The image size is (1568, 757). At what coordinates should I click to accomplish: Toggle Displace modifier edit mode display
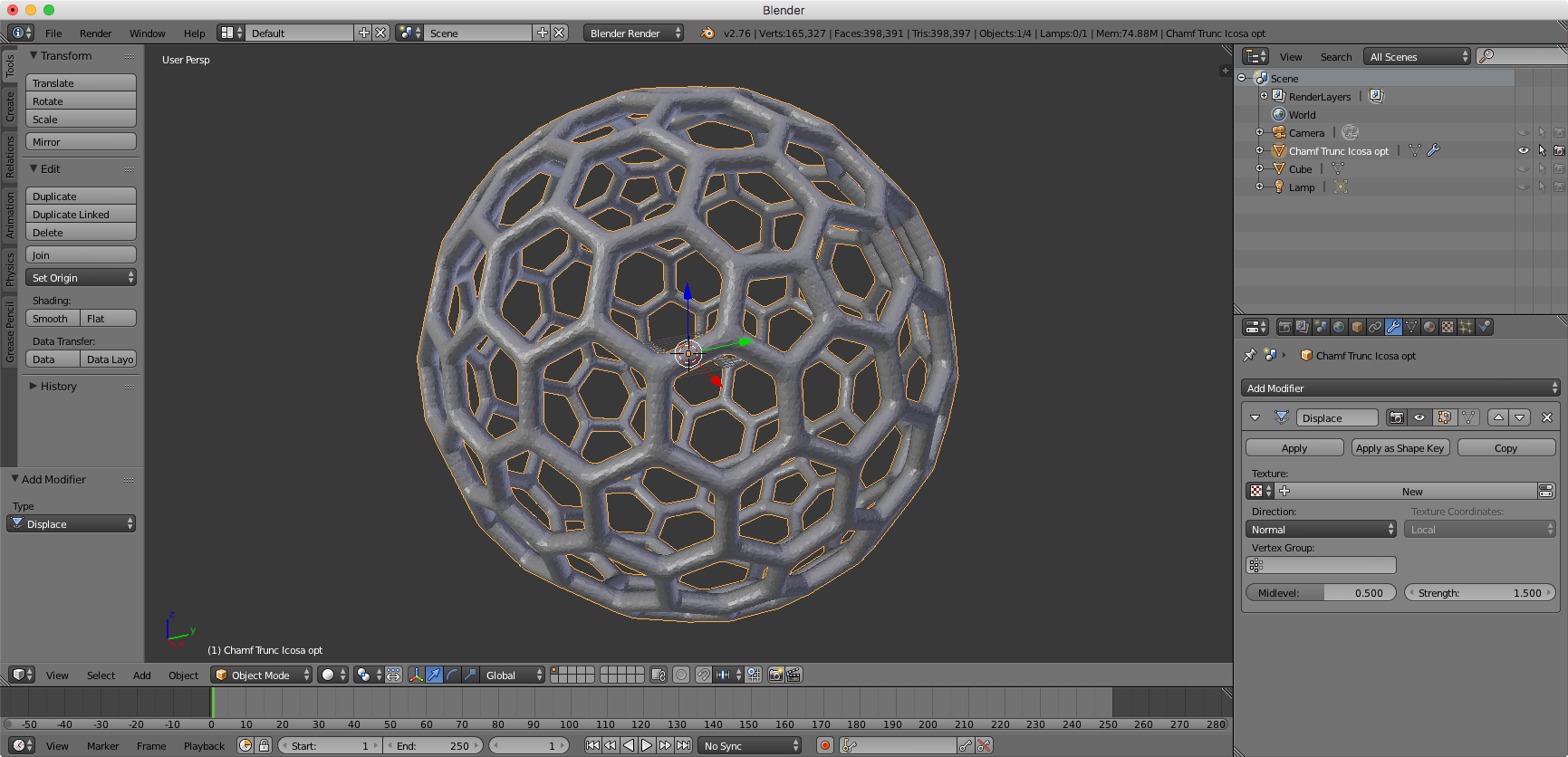(1444, 417)
